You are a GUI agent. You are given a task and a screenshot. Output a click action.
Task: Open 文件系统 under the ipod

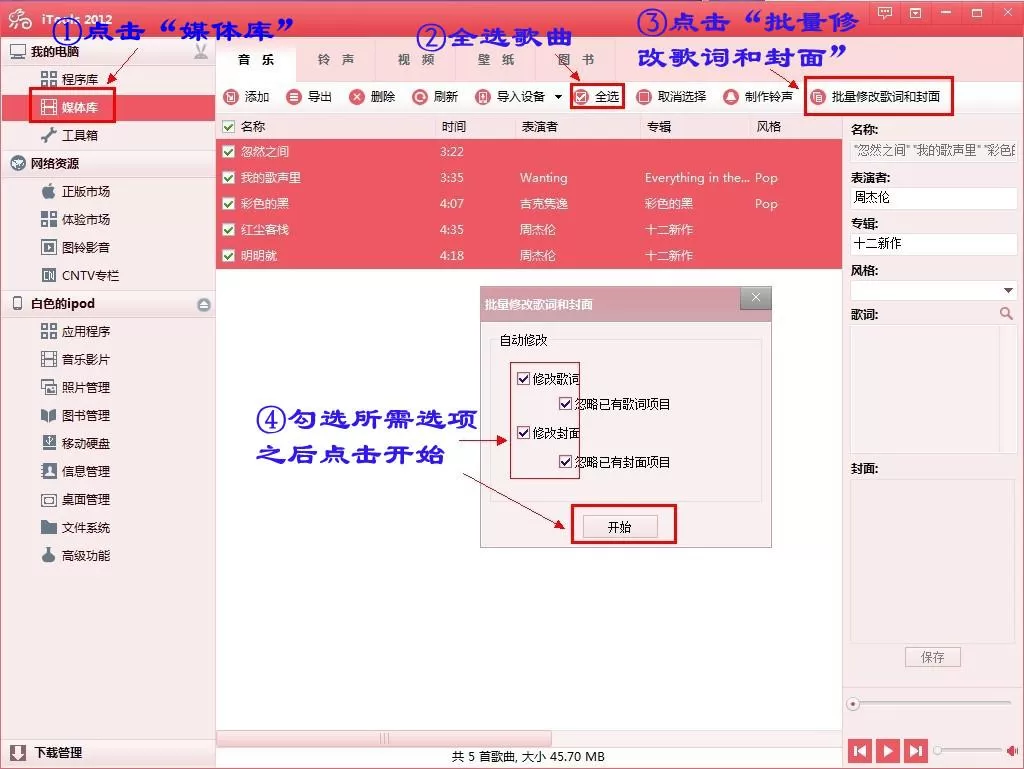[76, 527]
